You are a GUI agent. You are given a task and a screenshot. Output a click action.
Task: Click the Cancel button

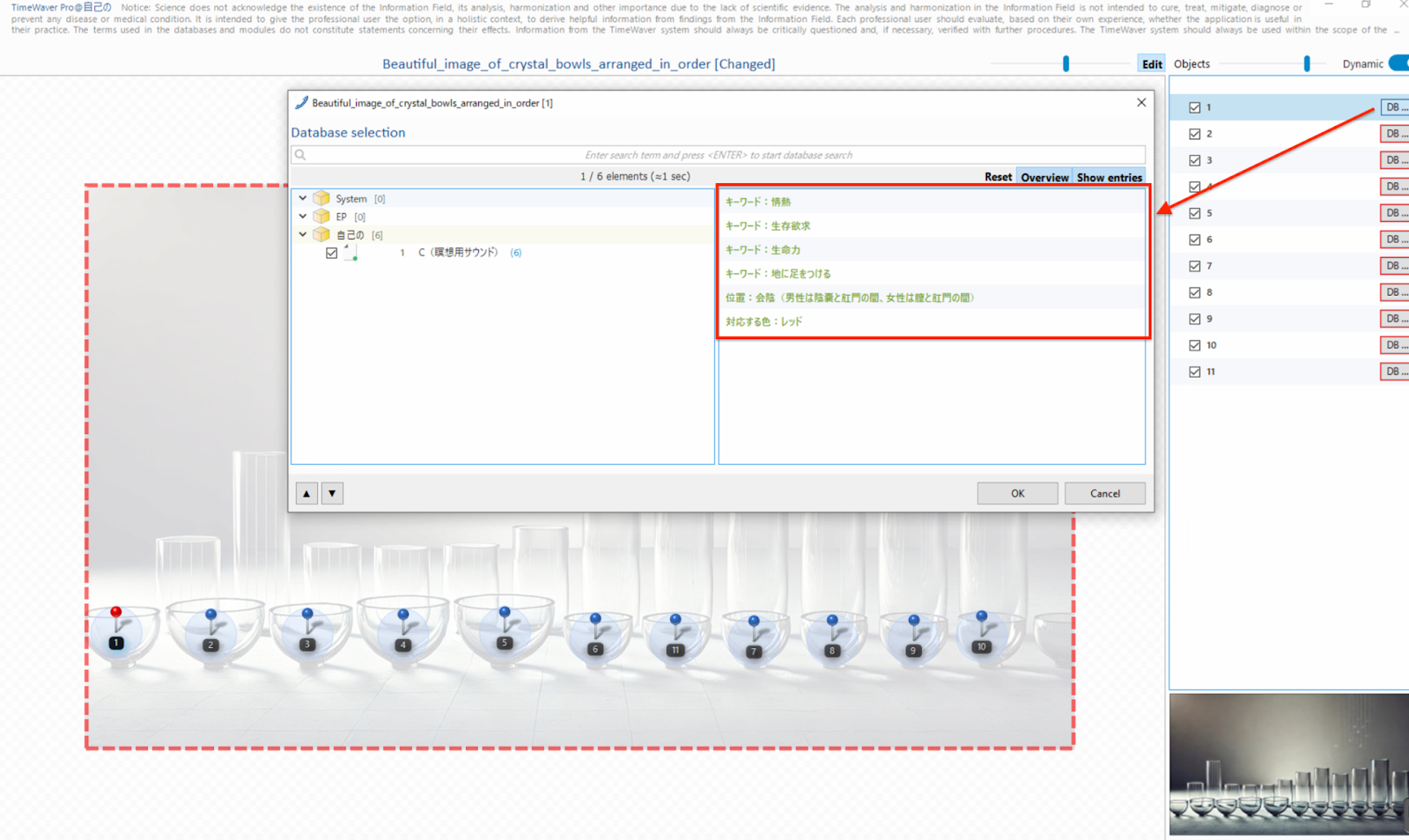coord(1104,493)
